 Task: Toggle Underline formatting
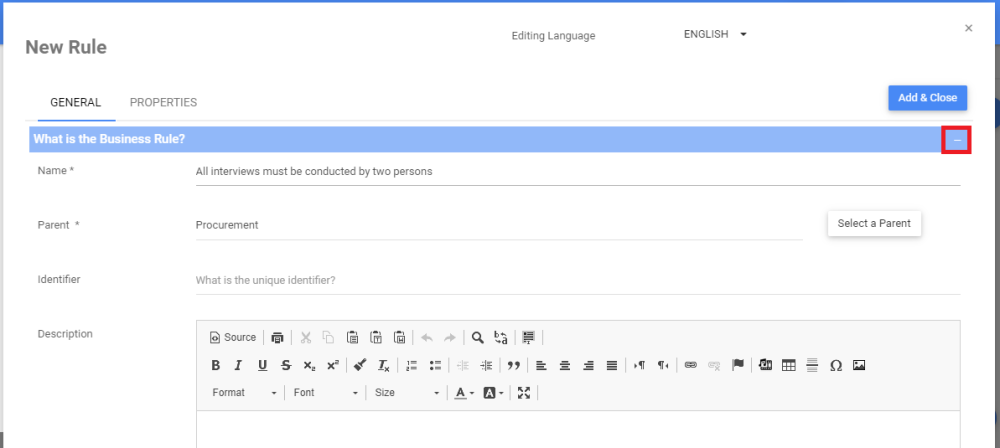262,366
